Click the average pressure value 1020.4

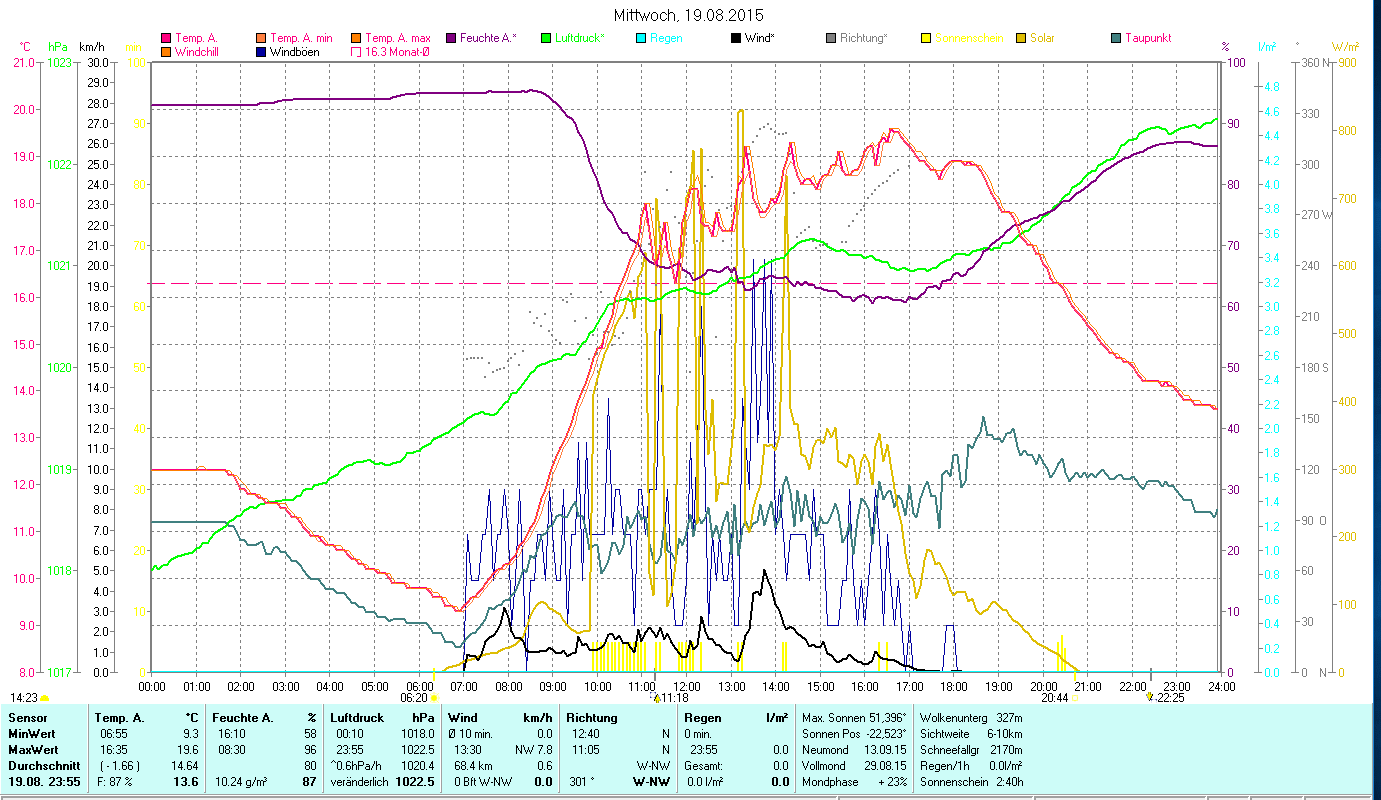418,766
